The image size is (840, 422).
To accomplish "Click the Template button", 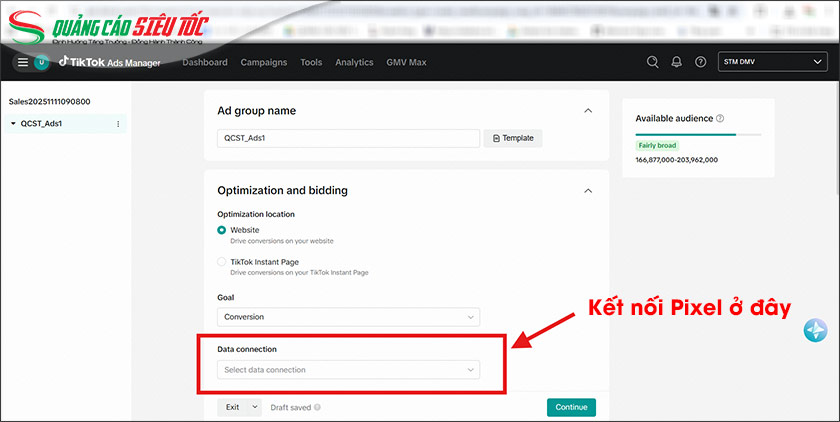I will 513,138.
